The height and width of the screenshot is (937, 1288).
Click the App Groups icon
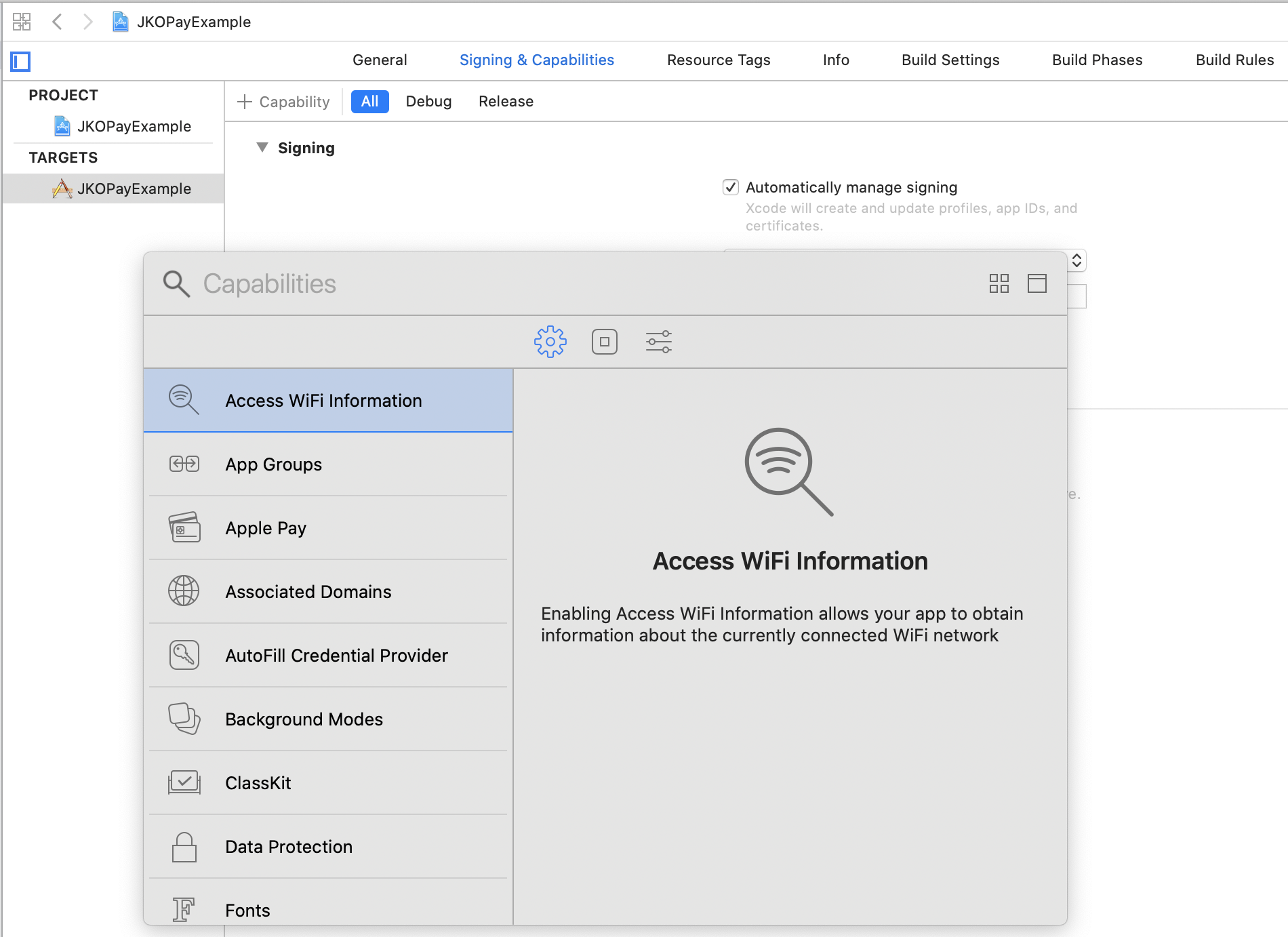click(184, 464)
